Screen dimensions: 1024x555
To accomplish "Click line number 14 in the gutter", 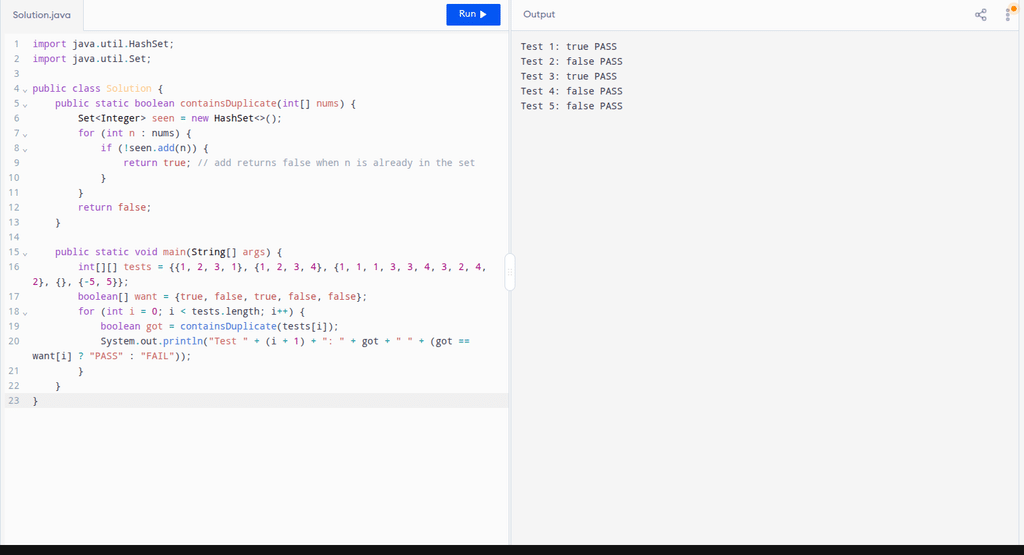I will coord(14,237).
